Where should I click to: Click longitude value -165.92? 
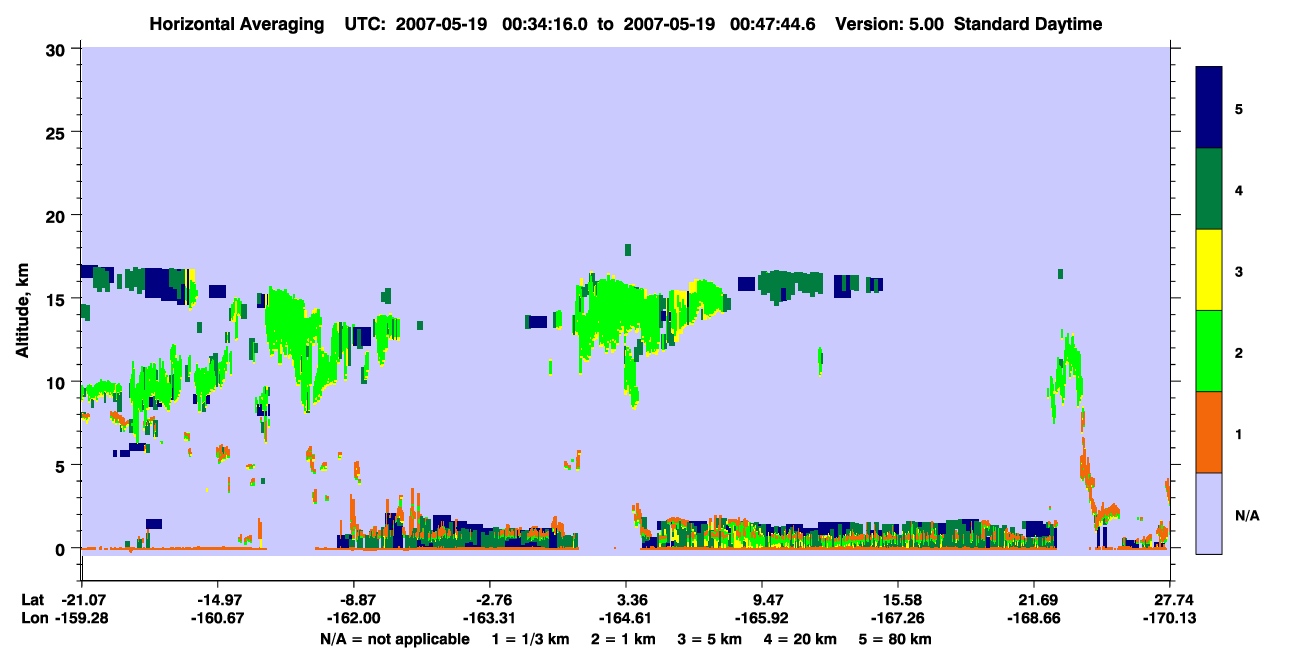pos(762,619)
